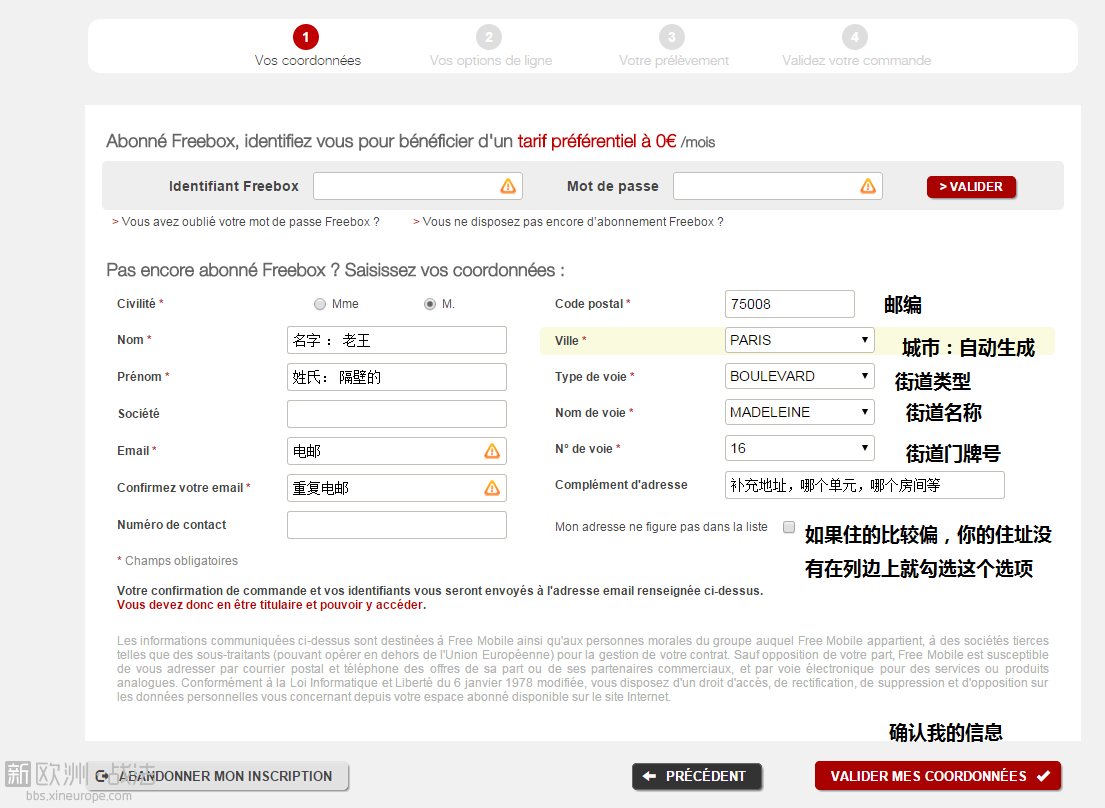Select the M. civility radio button
1105x808 pixels.
430,304
